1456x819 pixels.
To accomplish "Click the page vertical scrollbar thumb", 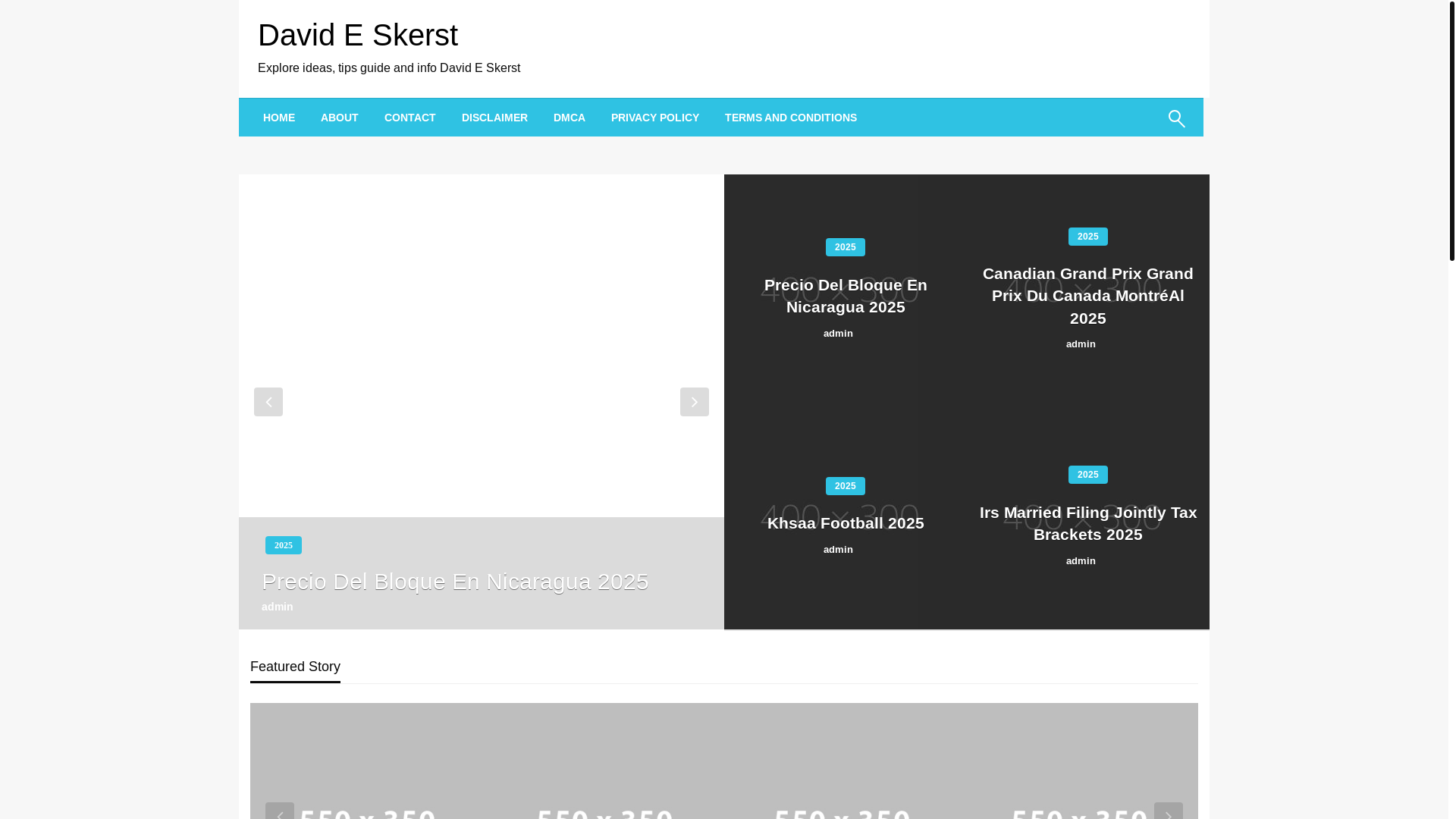I will click(1452, 130).
